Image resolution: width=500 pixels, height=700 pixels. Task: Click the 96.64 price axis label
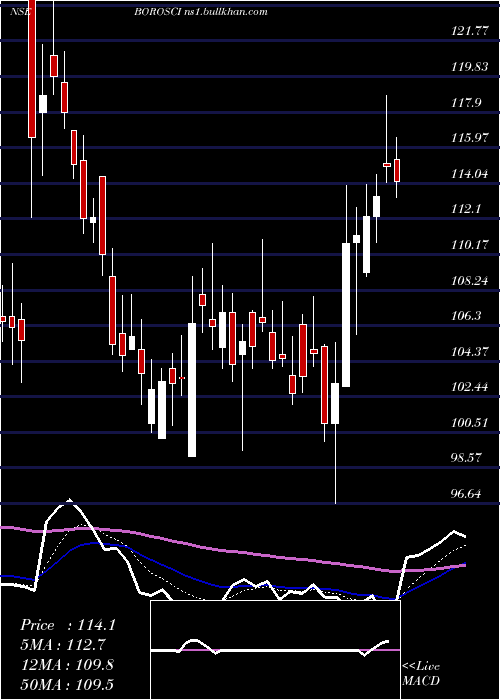pyautogui.click(x=468, y=493)
